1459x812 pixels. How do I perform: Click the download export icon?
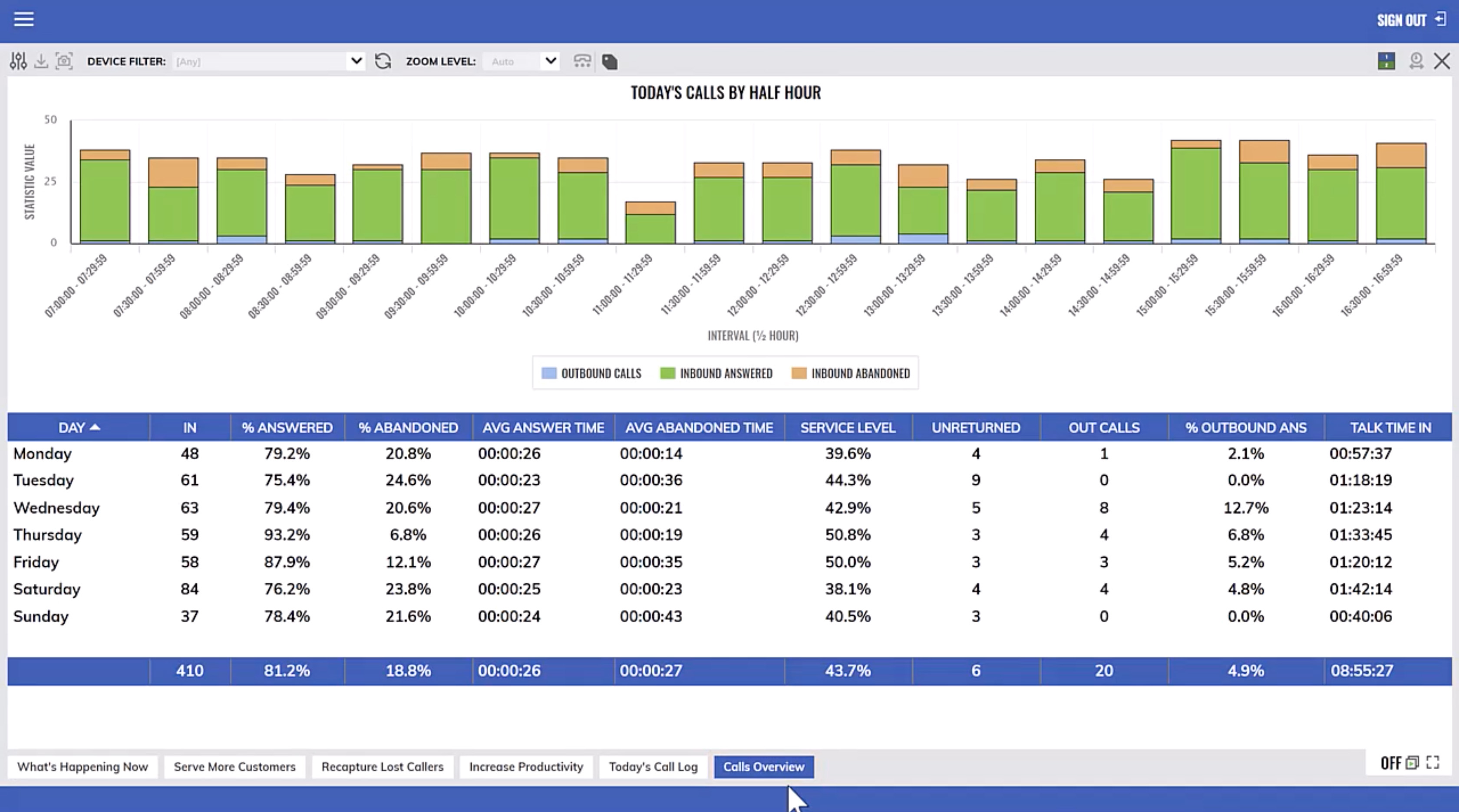click(41, 61)
